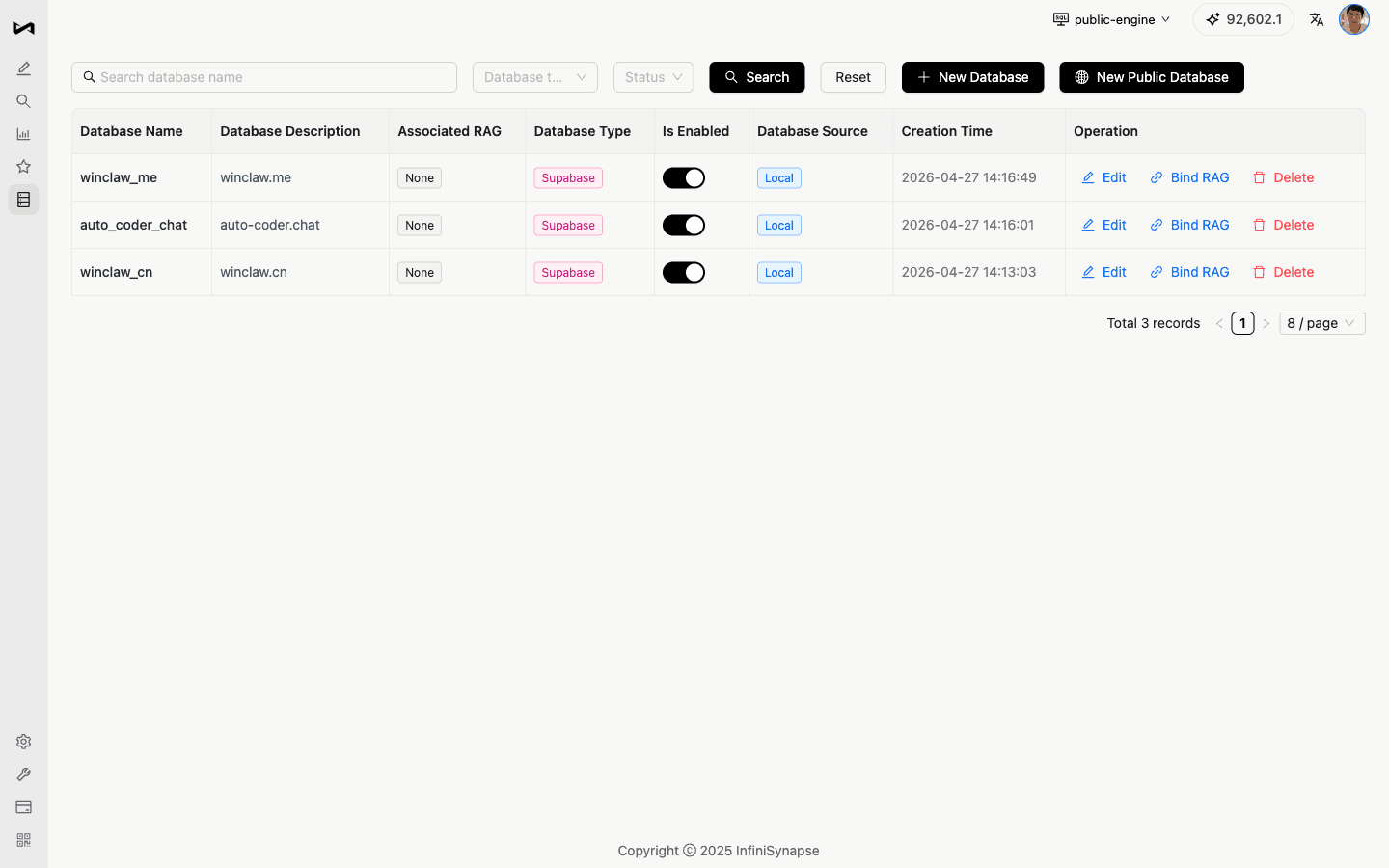Edit the winclaw_me database
The image size is (1389, 868).
tap(1103, 177)
